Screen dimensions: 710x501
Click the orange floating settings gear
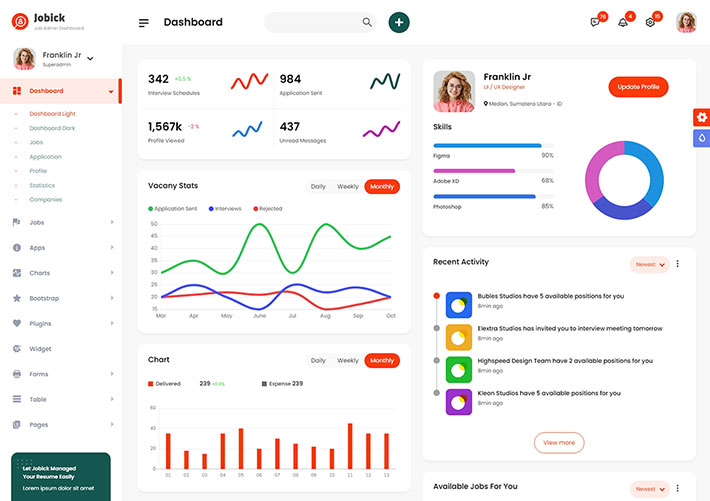click(x=701, y=117)
